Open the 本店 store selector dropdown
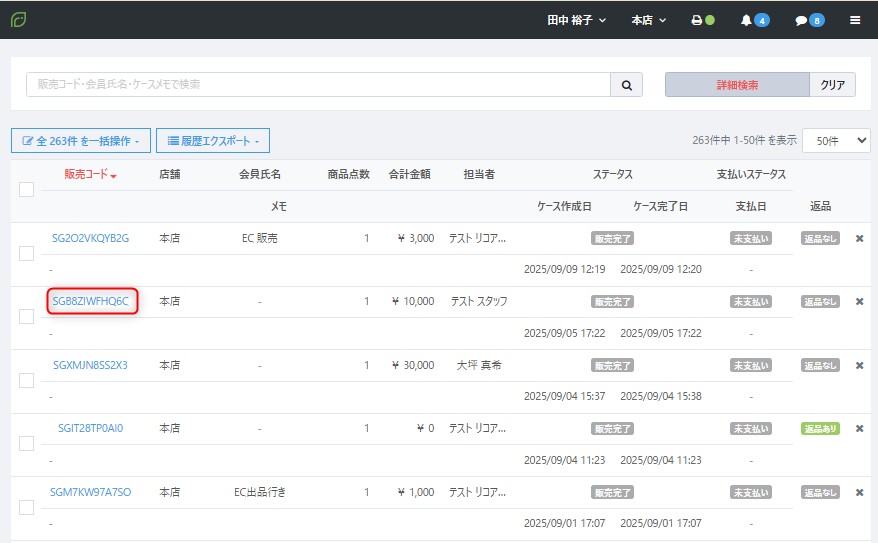Screen dimensions: 878x543 tap(649, 20)
